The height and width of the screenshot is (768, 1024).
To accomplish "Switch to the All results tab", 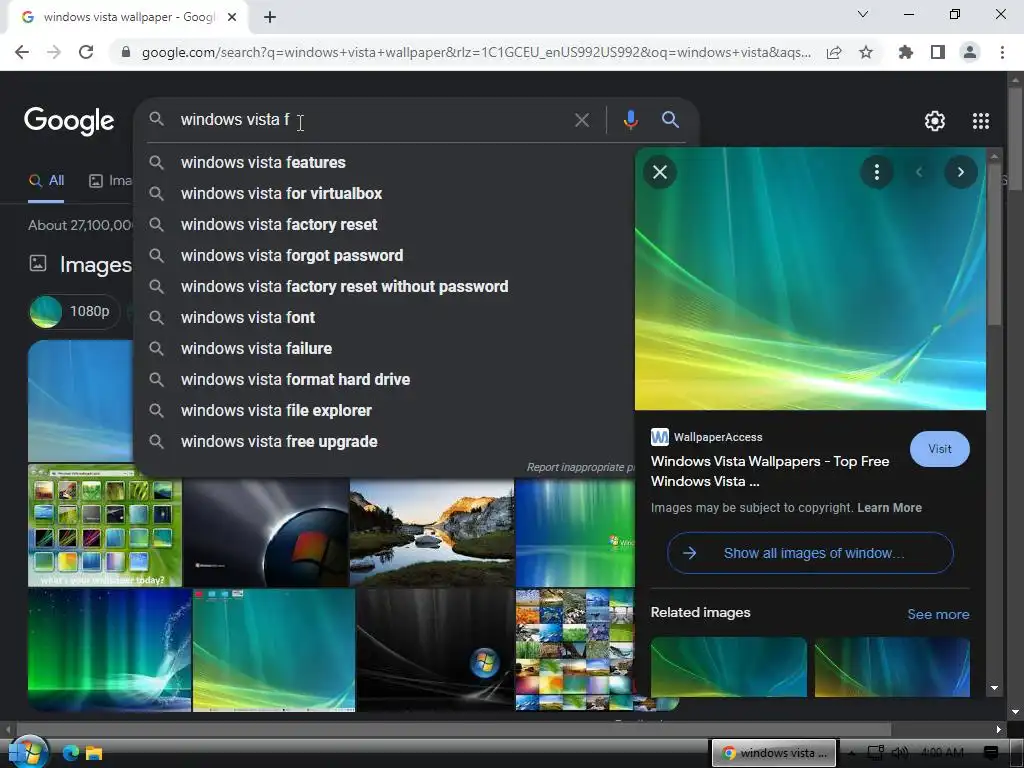I will point(46,181).
